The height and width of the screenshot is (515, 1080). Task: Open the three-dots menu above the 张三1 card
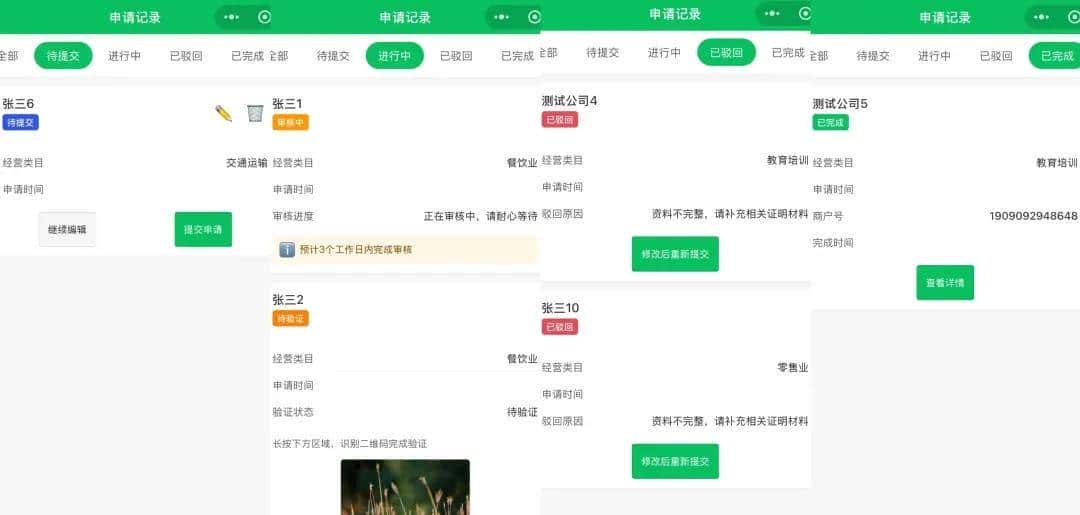point(502,17)
